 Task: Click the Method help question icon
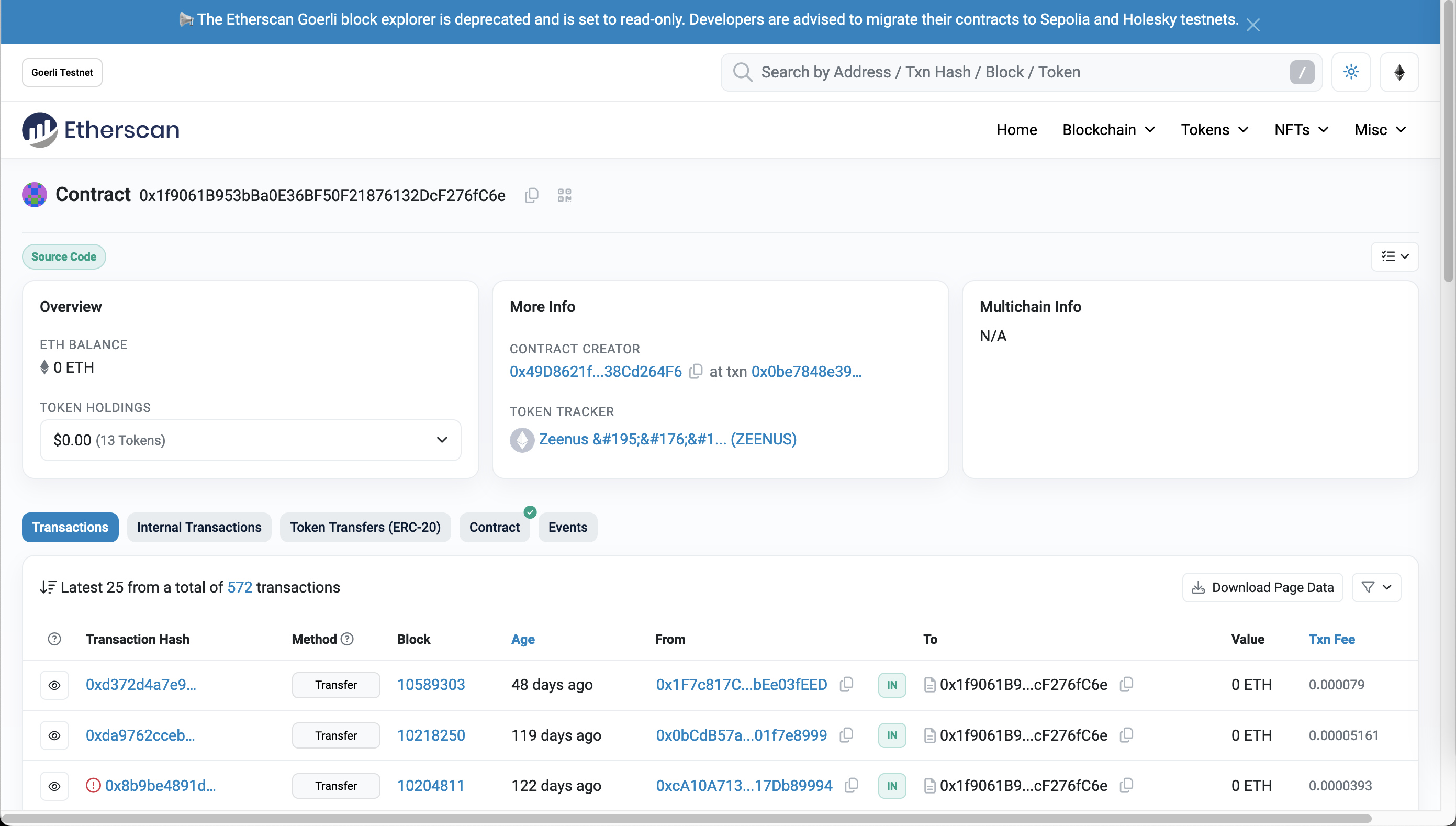tap(347, 639)
